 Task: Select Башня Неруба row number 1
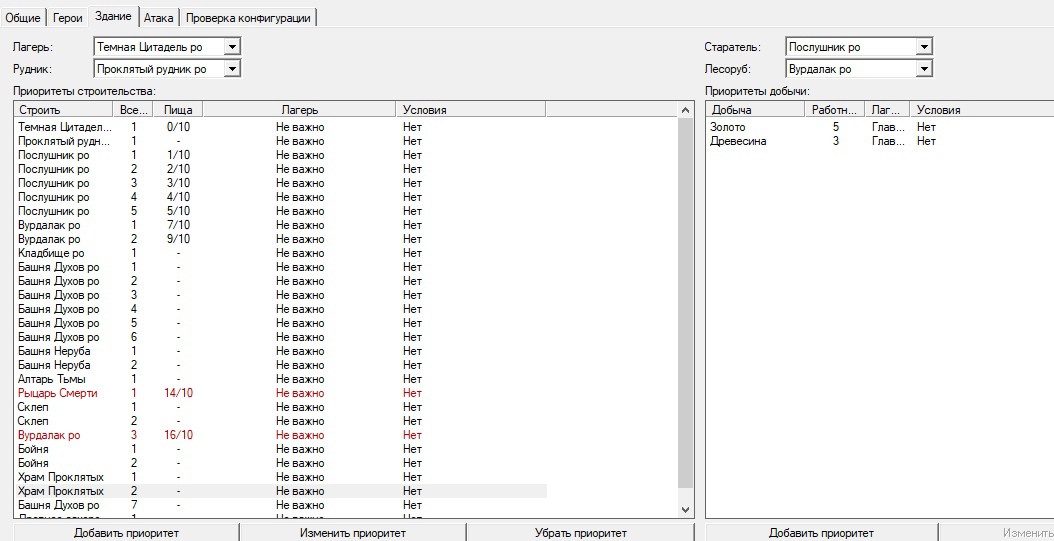coord(280,351)
